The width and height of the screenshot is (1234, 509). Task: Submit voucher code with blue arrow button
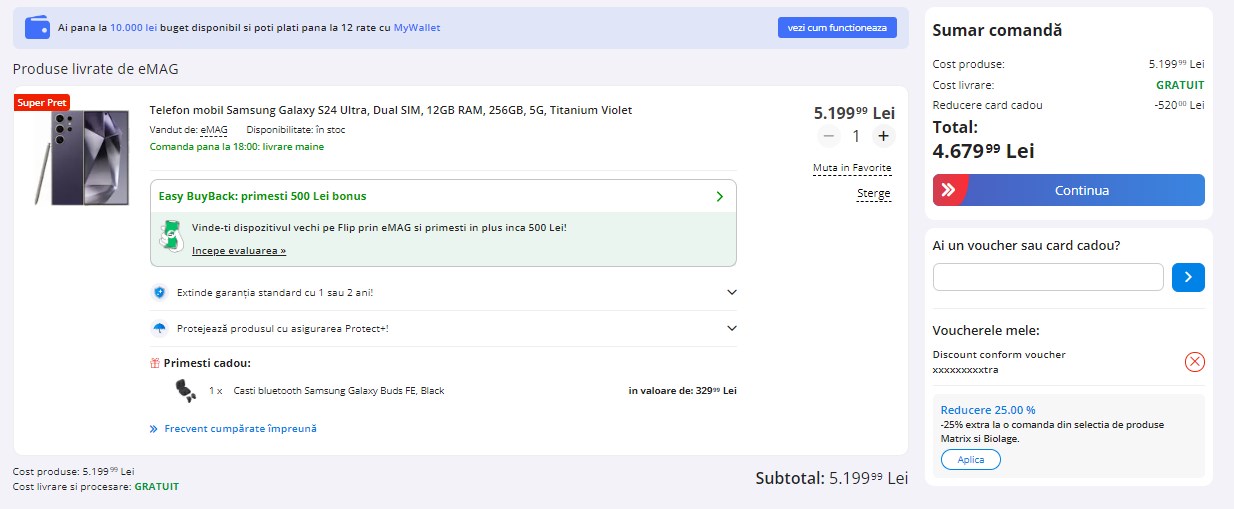pyautogui.click(x=1188, y=277)
